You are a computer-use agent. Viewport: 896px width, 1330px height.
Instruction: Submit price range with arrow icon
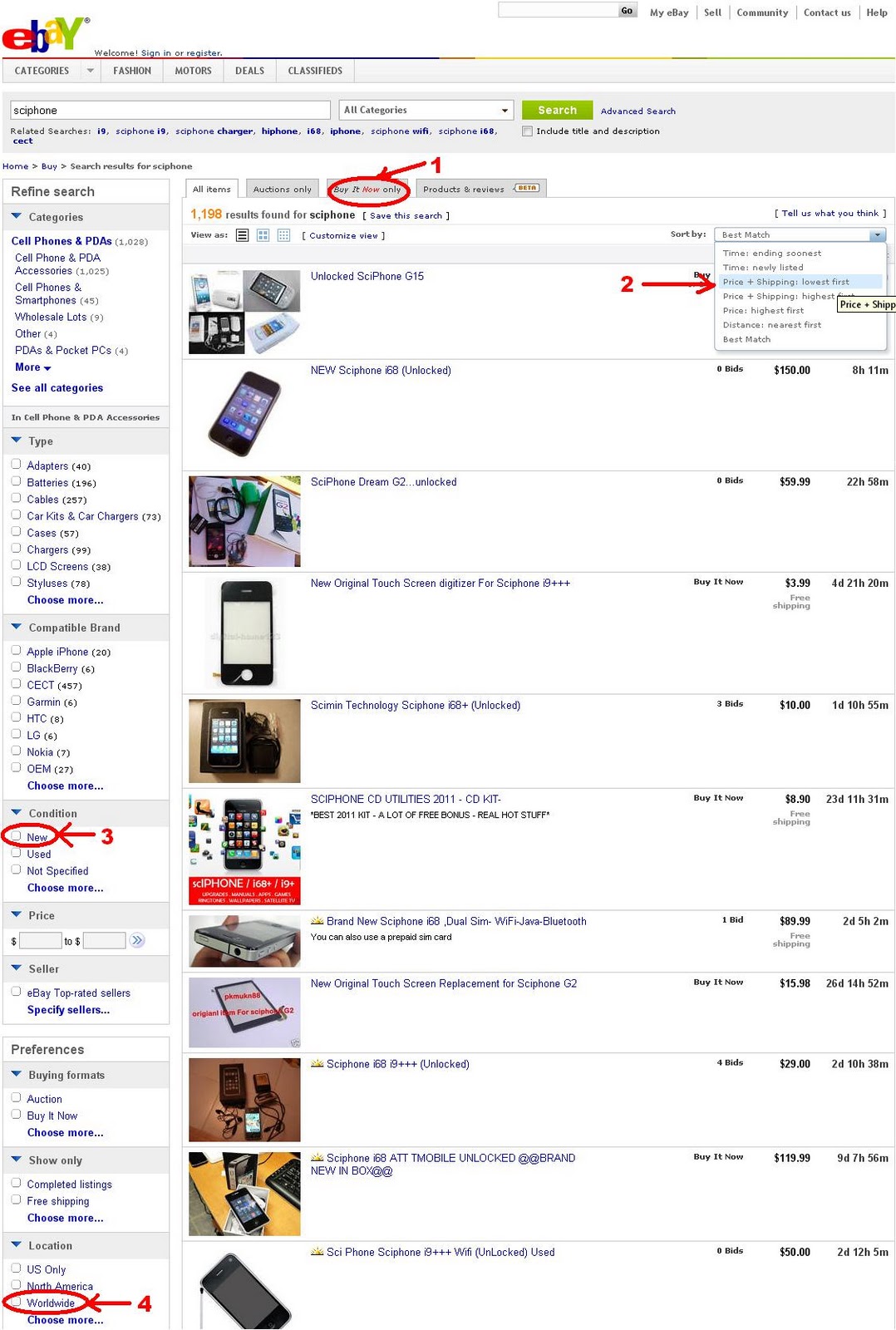tap(137, 940)
